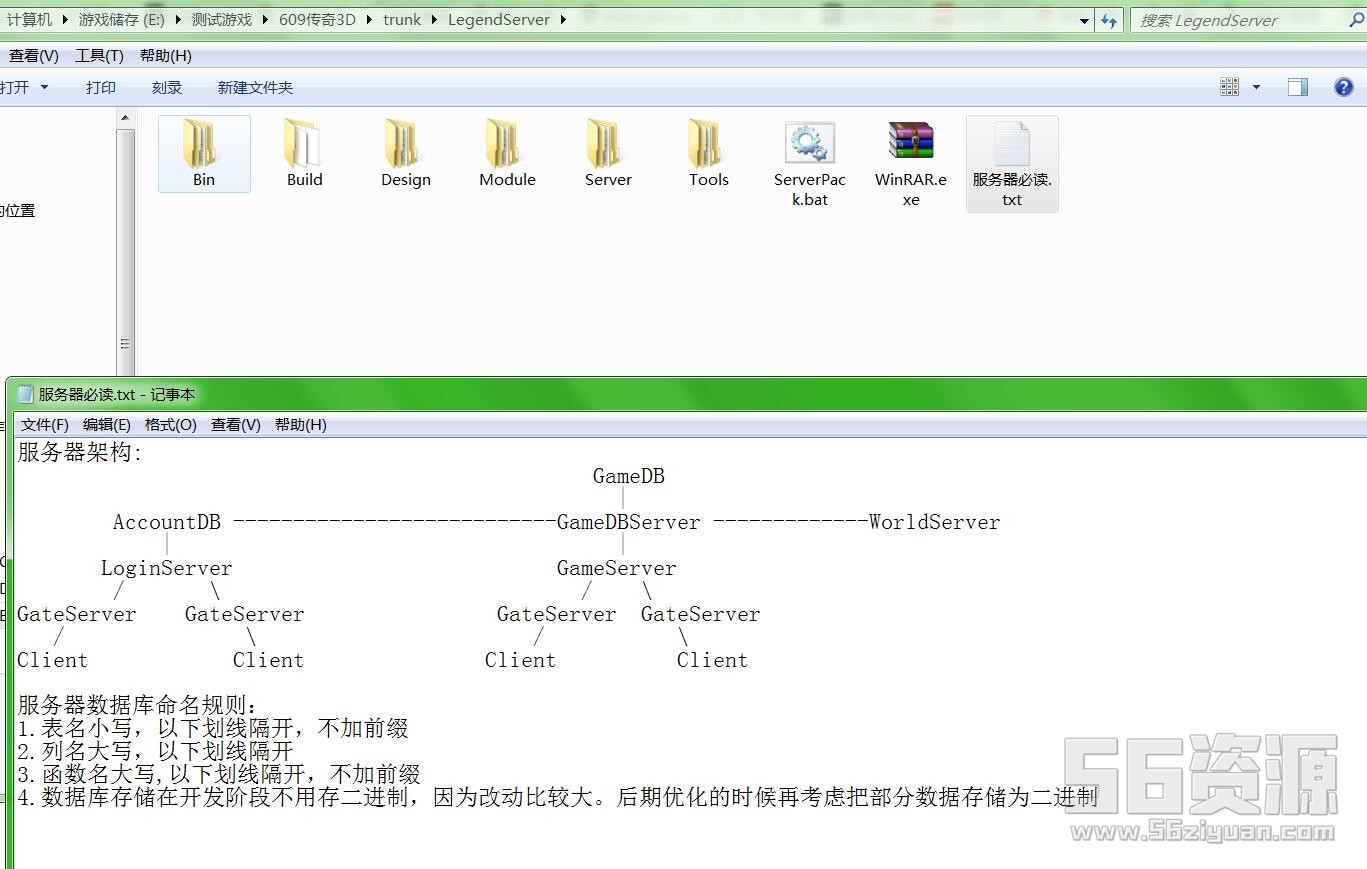This screenshot has width=1367, height=869.
Task: Toggle the preview pane button
Action: 1297,87
